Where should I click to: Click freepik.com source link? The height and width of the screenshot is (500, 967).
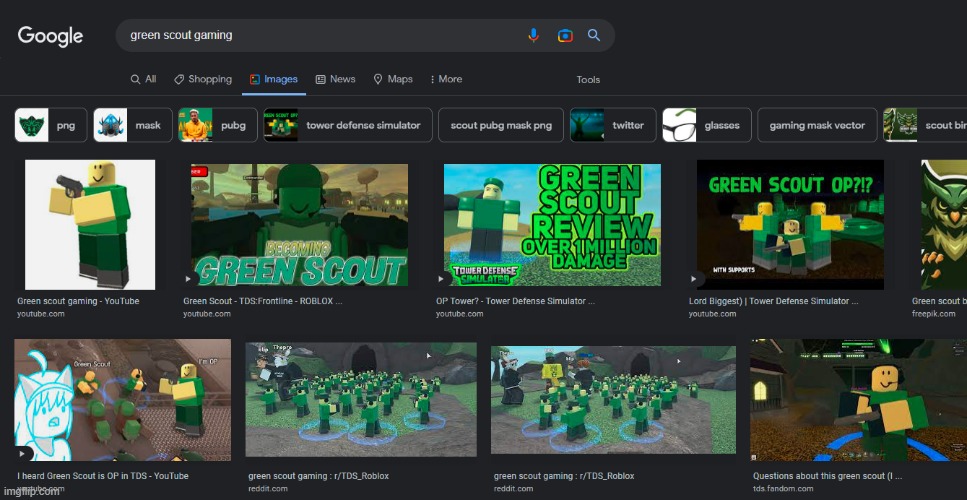pyautogui.click(x=933, y=314)
